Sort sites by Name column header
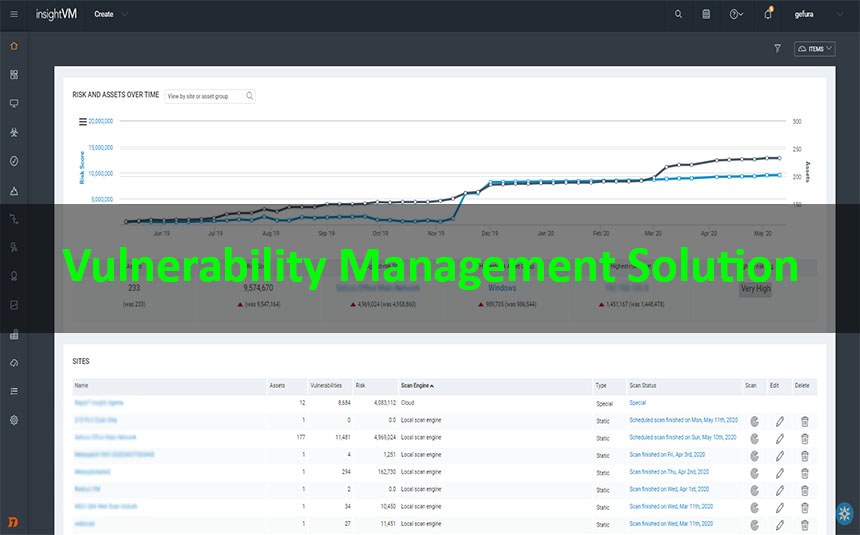This screenshot has width=860, height=535. point(81,386)
